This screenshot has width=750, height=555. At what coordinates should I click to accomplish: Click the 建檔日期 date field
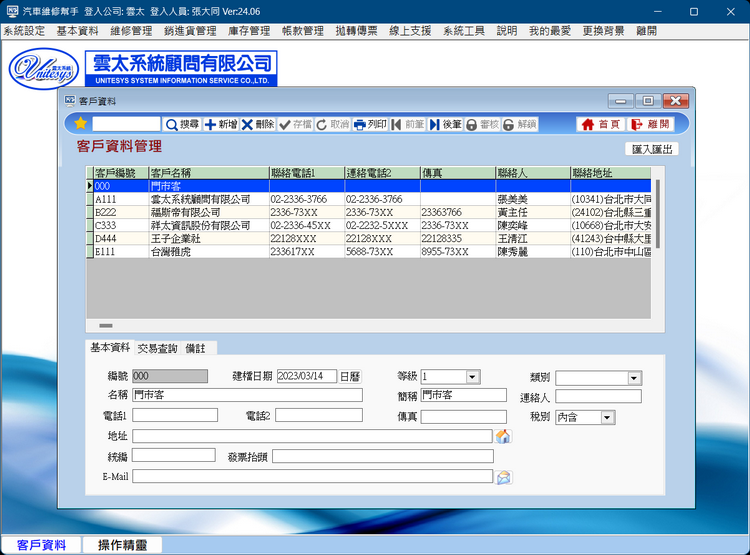(307, 376)
